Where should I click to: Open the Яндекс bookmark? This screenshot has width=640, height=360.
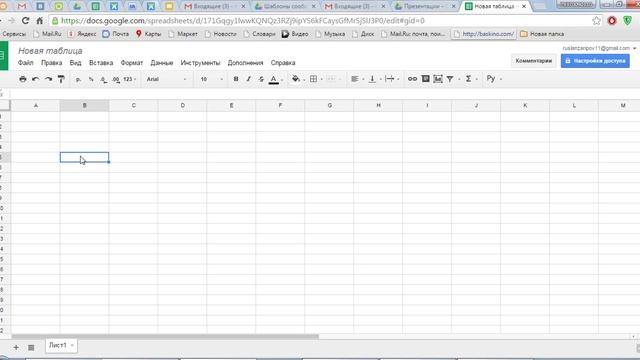click(82, 34)
